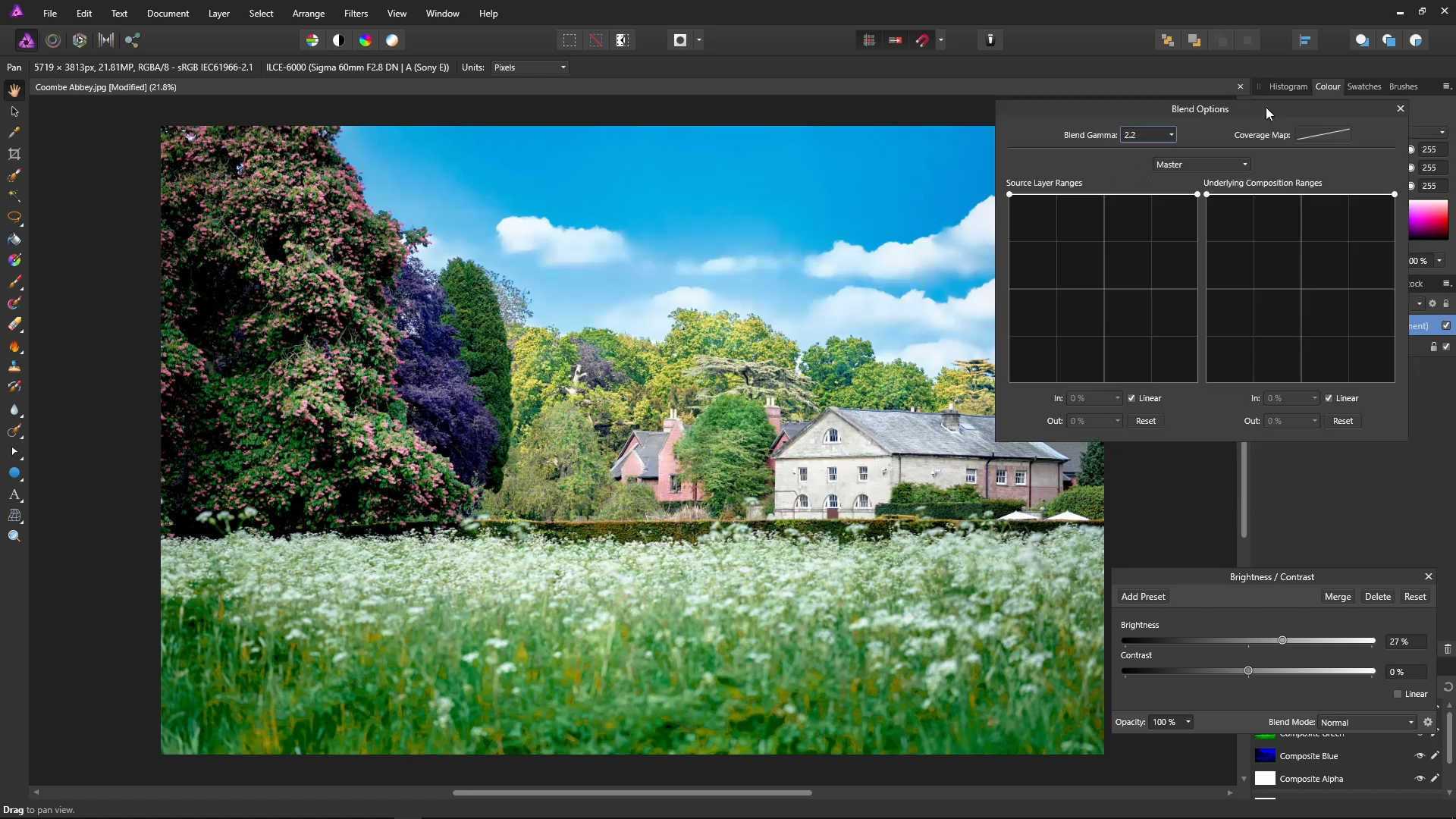Select the Zoom tool in left toolbar

pos(14,536)
